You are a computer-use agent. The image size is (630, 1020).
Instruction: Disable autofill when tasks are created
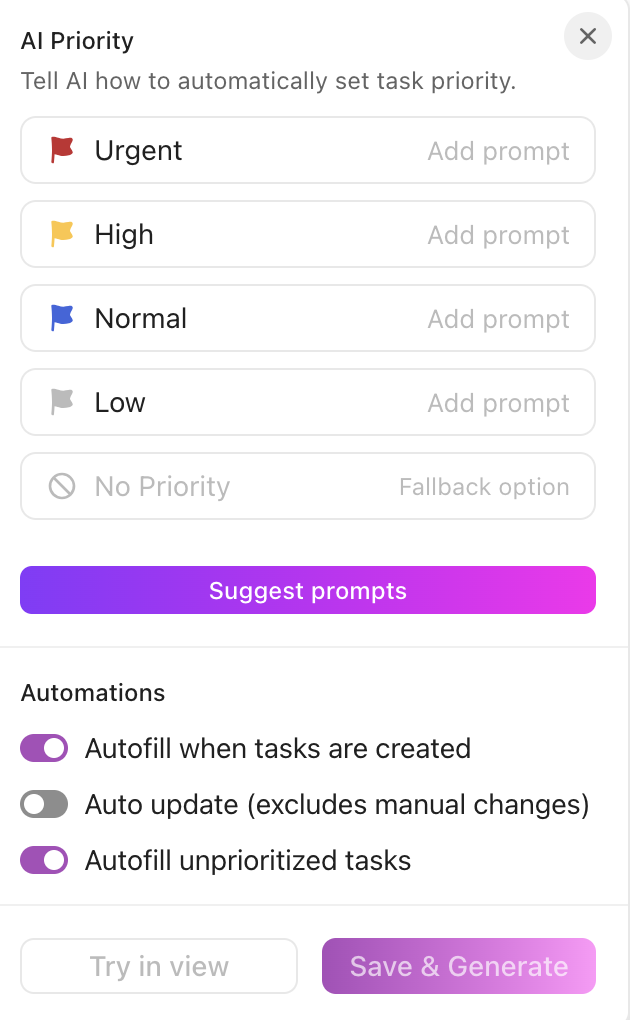click(x=44, y=748)
